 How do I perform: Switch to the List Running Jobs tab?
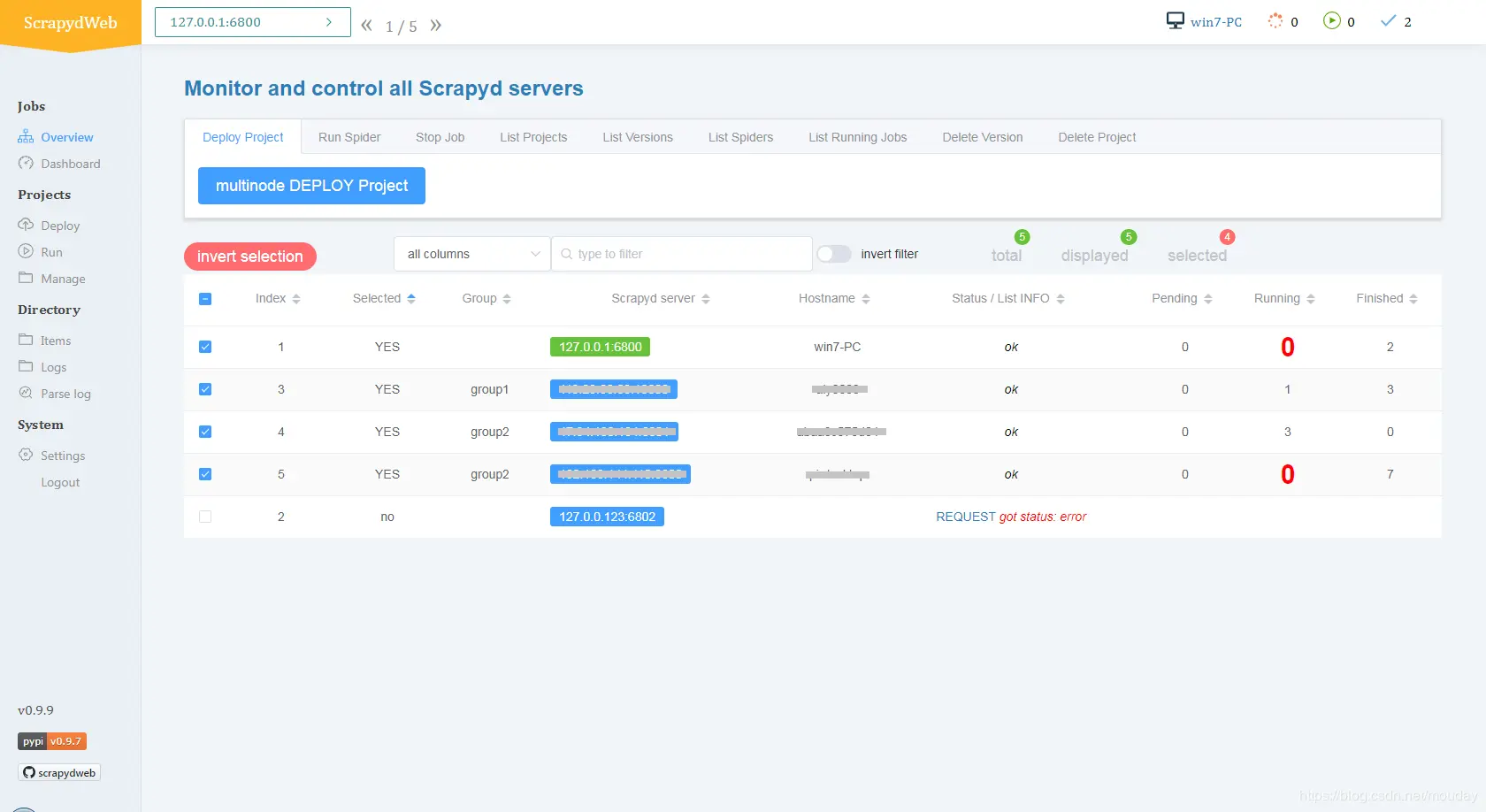tap(858, 137)
